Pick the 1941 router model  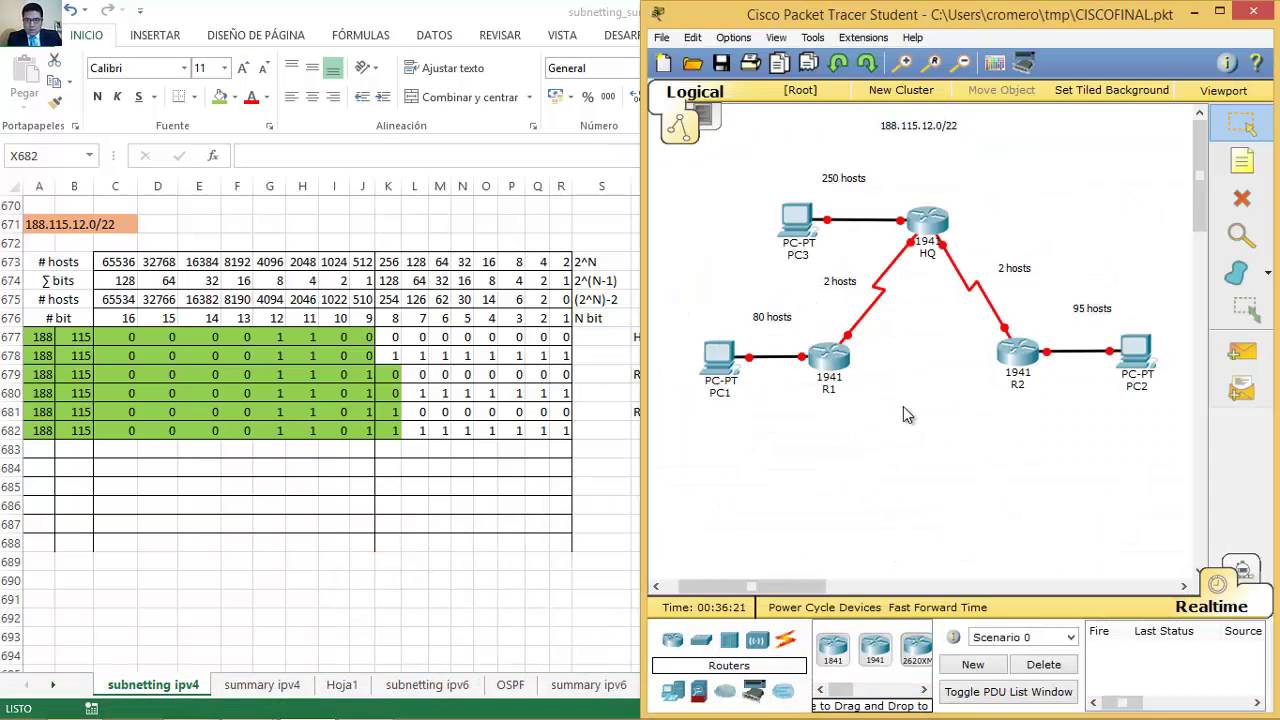[875, 650]
